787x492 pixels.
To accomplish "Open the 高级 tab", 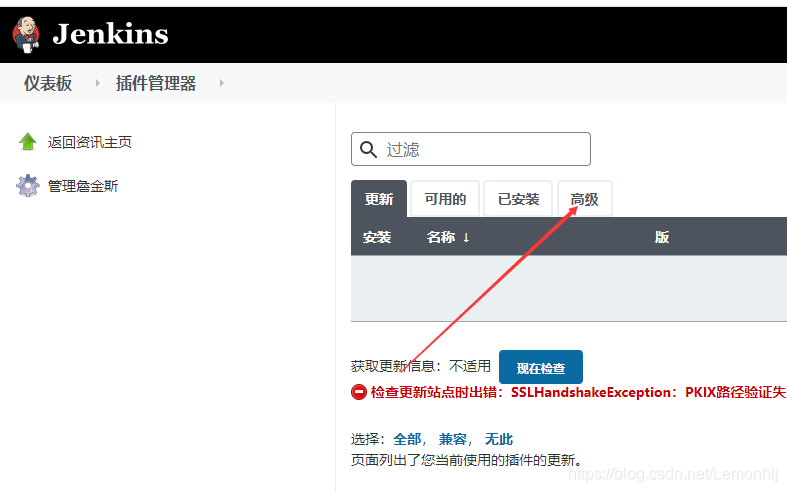I will tap(585, 199).
